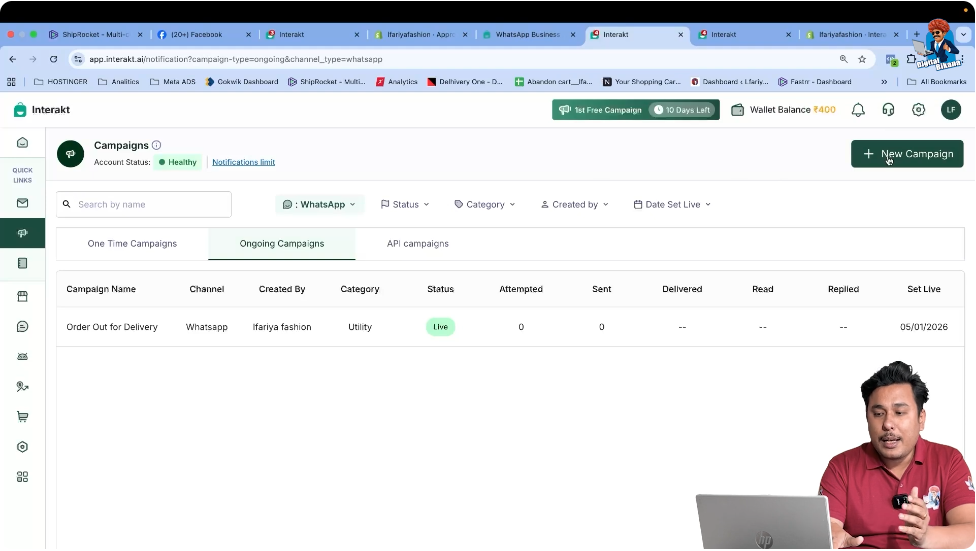Click the browser back arrow
976x551 pixels.
point(13,59)
